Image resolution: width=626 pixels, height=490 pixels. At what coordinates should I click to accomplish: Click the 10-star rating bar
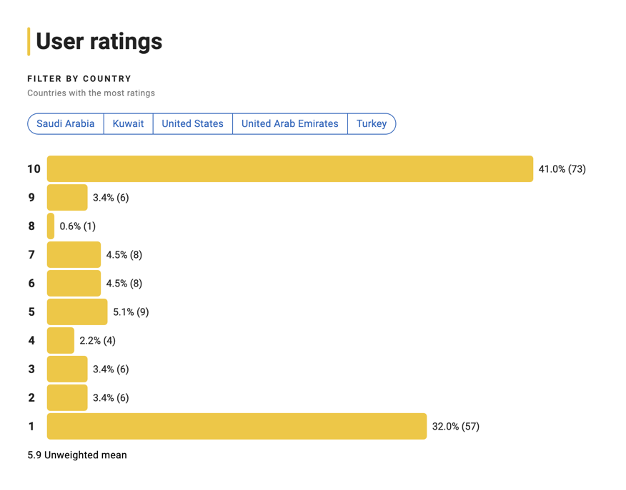[x=290, y=169]
